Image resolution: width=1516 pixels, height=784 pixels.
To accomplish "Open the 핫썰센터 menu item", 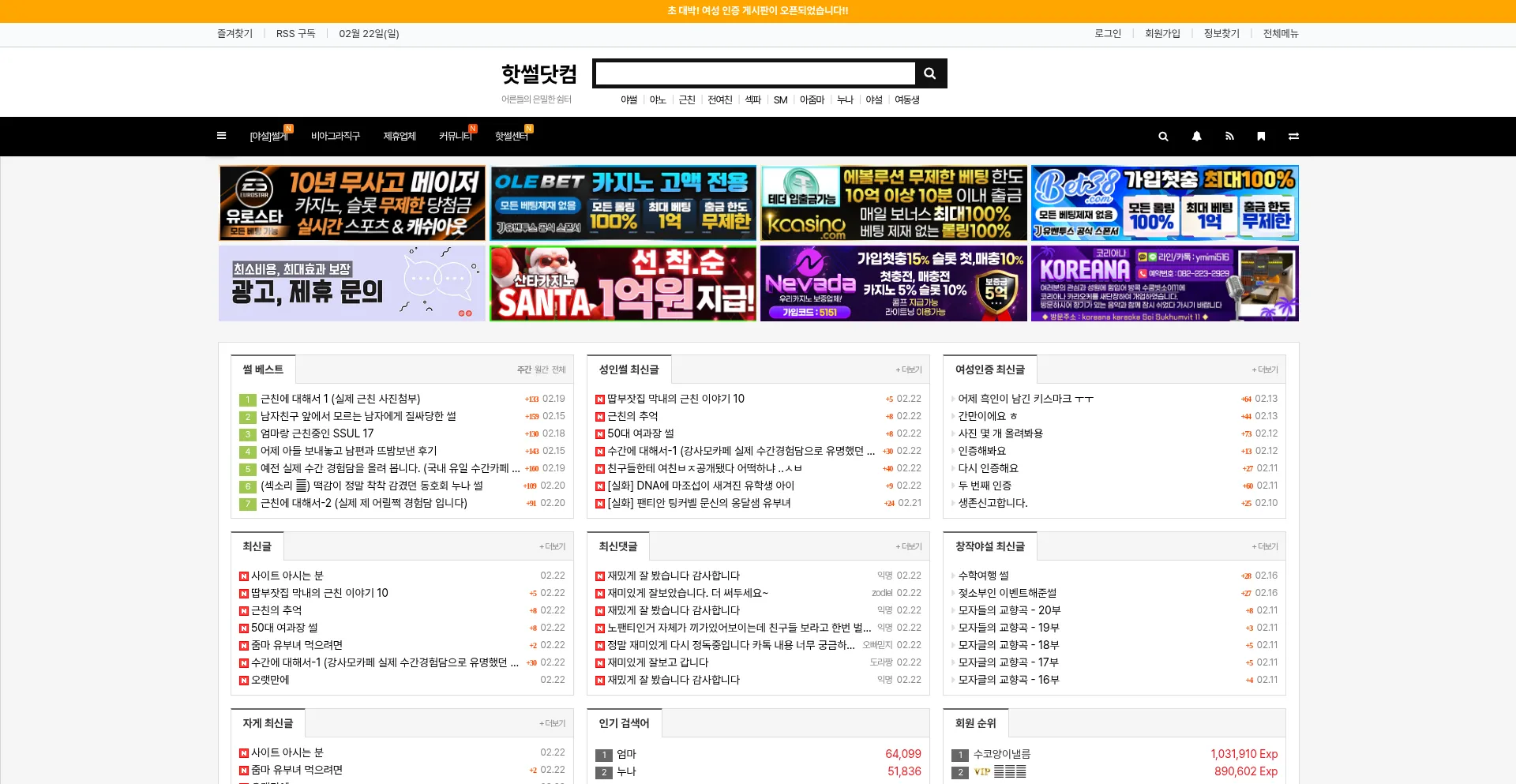I will tap(512, 137).
